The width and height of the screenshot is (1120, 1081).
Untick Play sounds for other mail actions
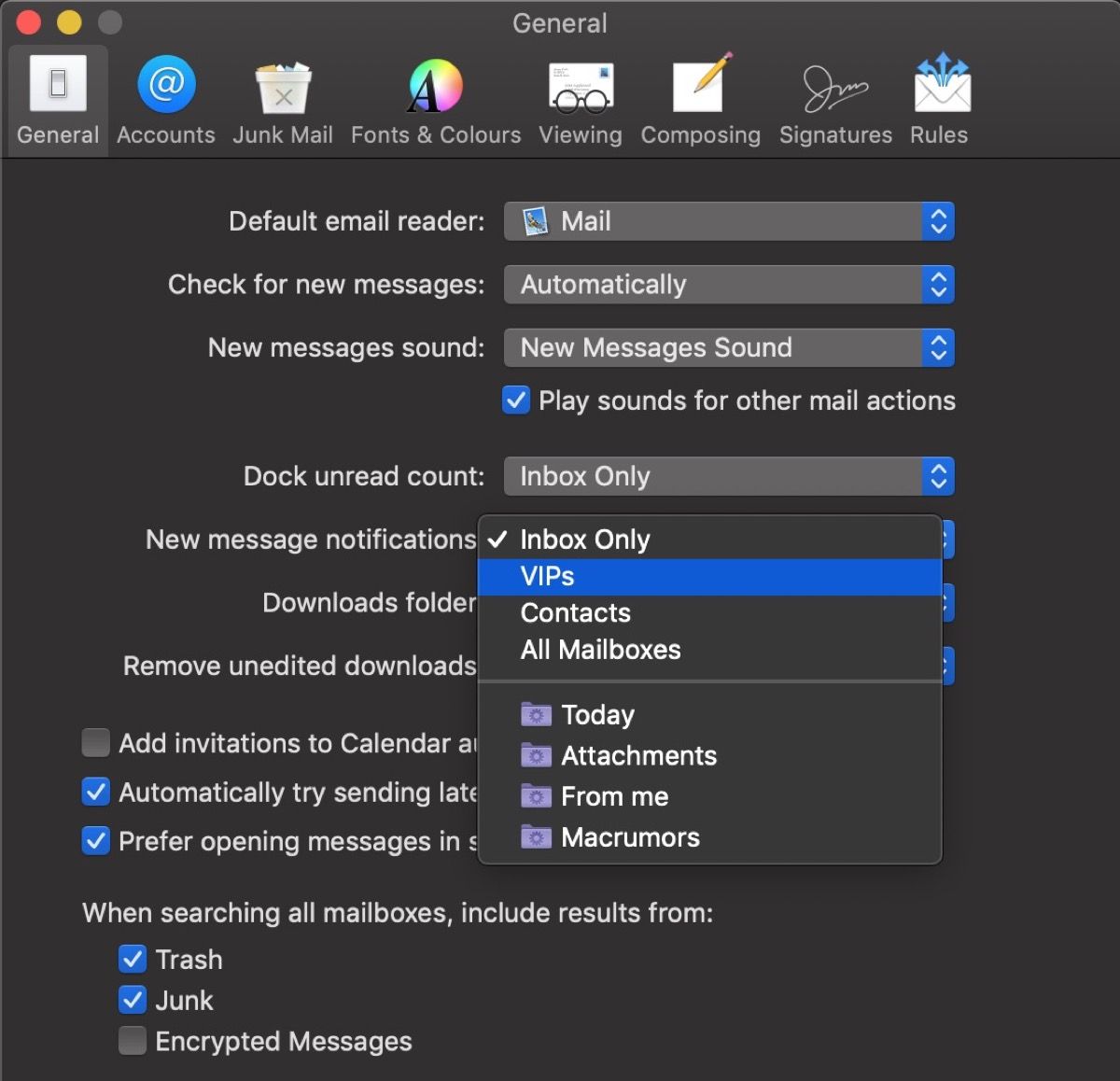[516, 400]
